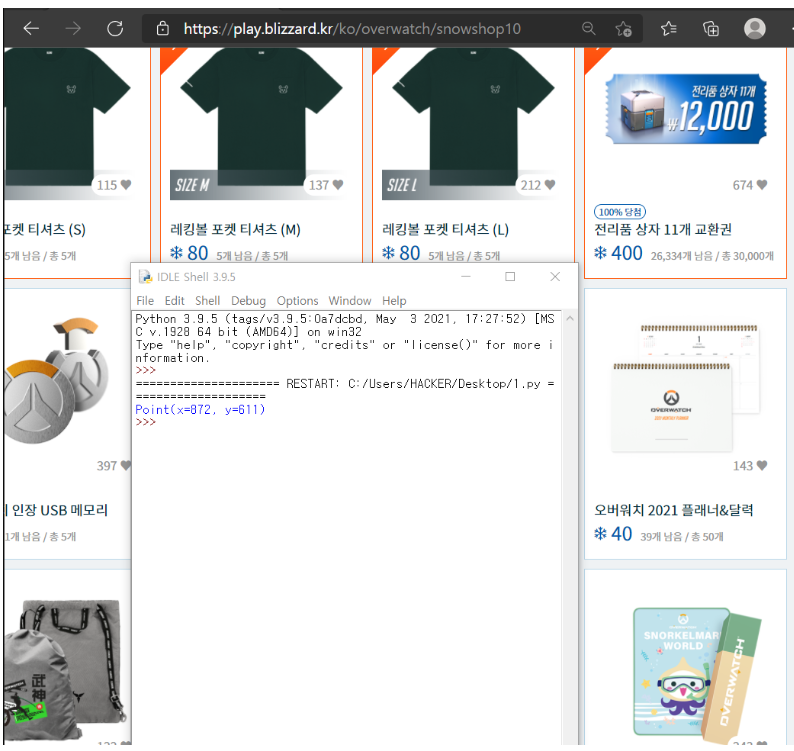Open the Overwatch USB memory image

[57, 381]
